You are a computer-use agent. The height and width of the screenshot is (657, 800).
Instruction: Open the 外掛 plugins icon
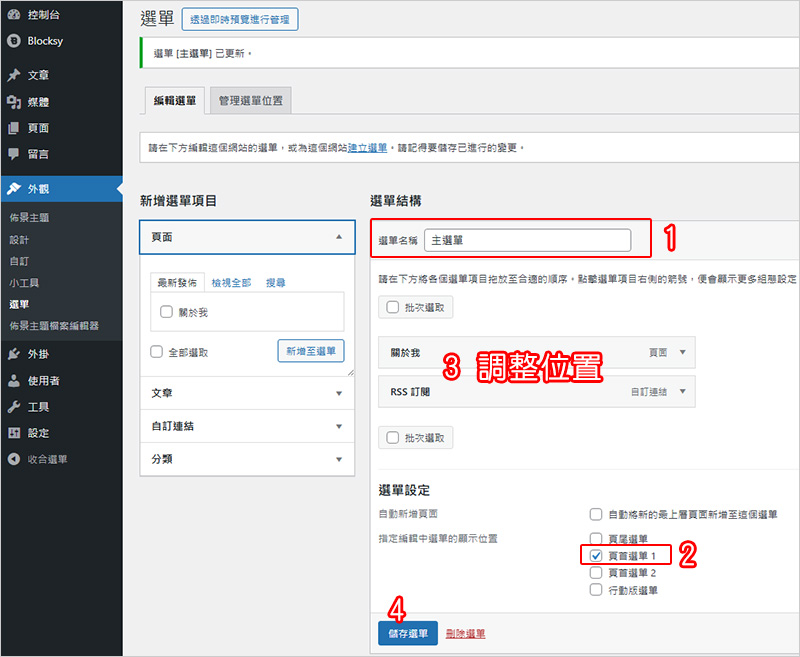(14, 354)
